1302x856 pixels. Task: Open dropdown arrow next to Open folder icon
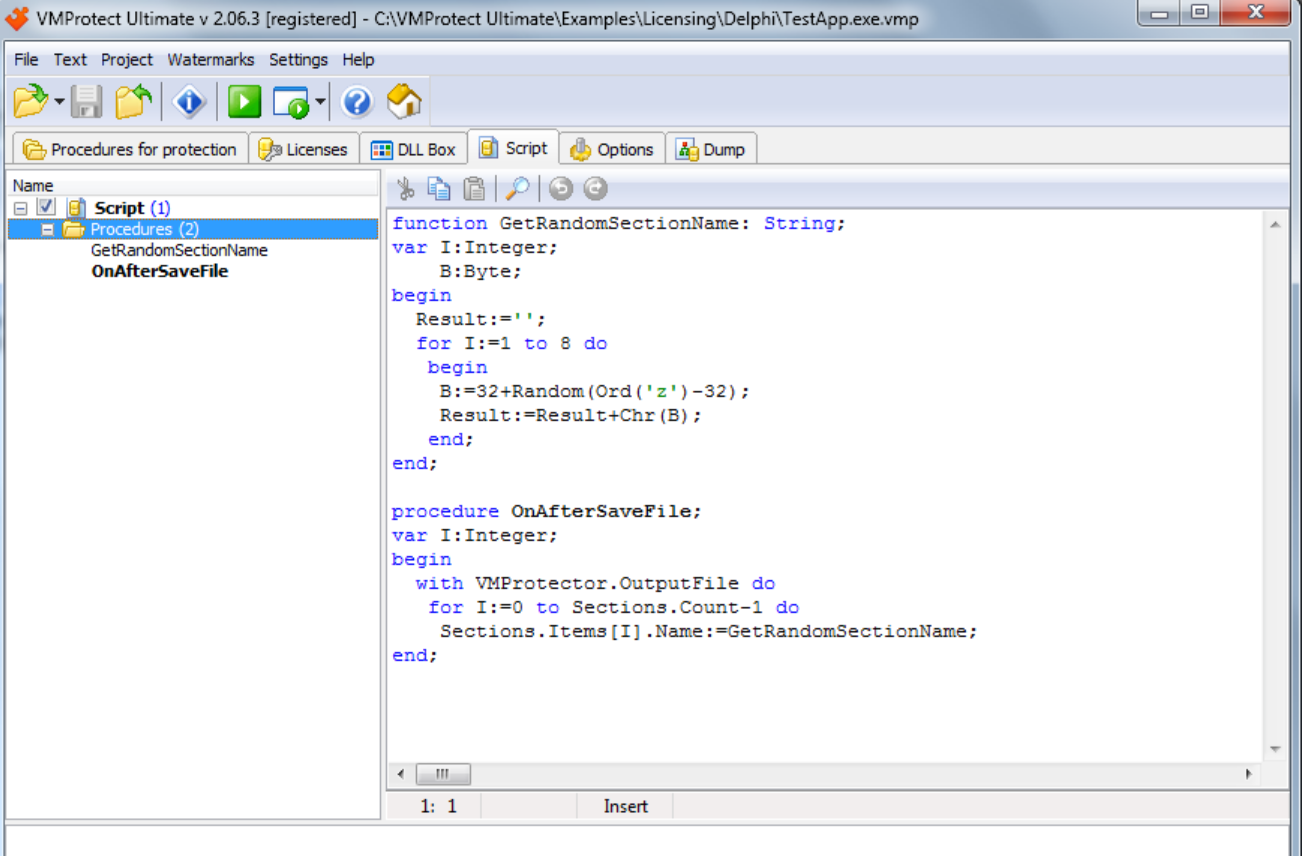pyautogui.click(x=59, y=102)
